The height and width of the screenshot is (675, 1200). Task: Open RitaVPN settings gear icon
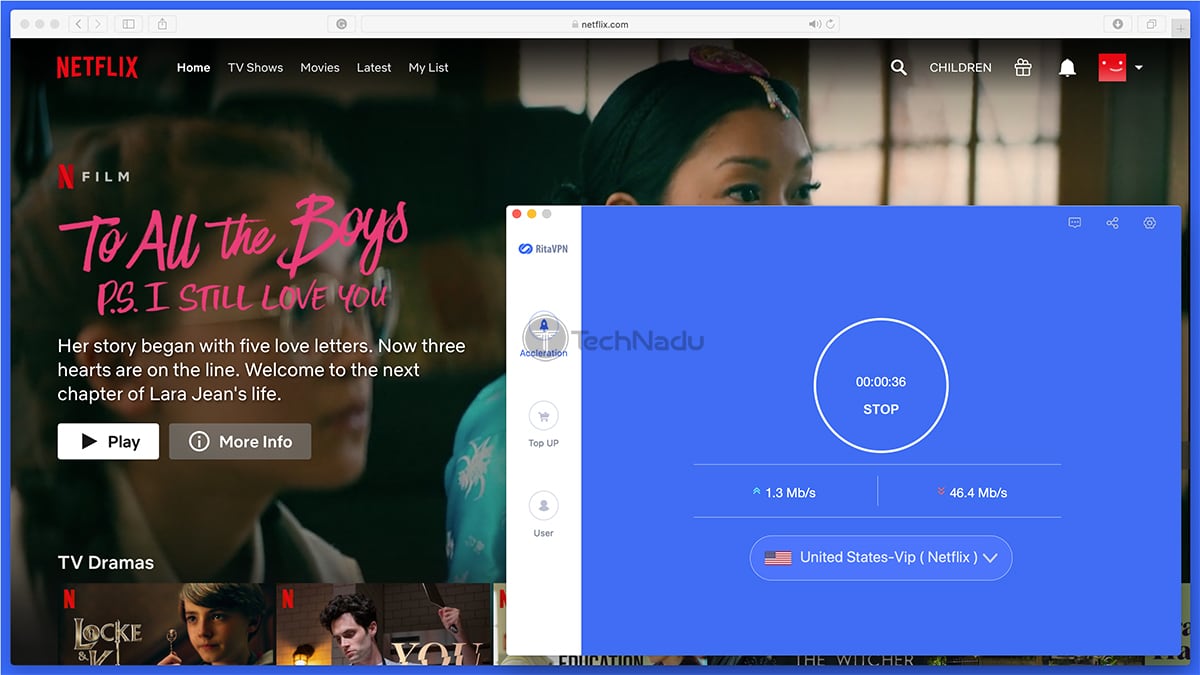click(1149, 223)
